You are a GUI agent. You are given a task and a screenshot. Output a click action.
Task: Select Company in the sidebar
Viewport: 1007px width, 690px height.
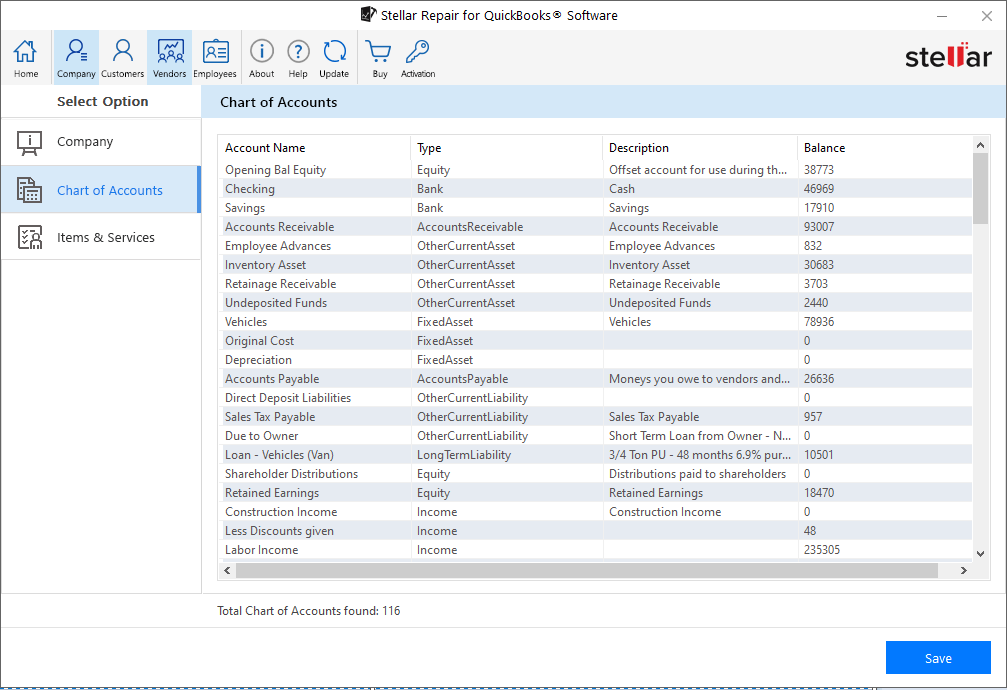(101, 141)
